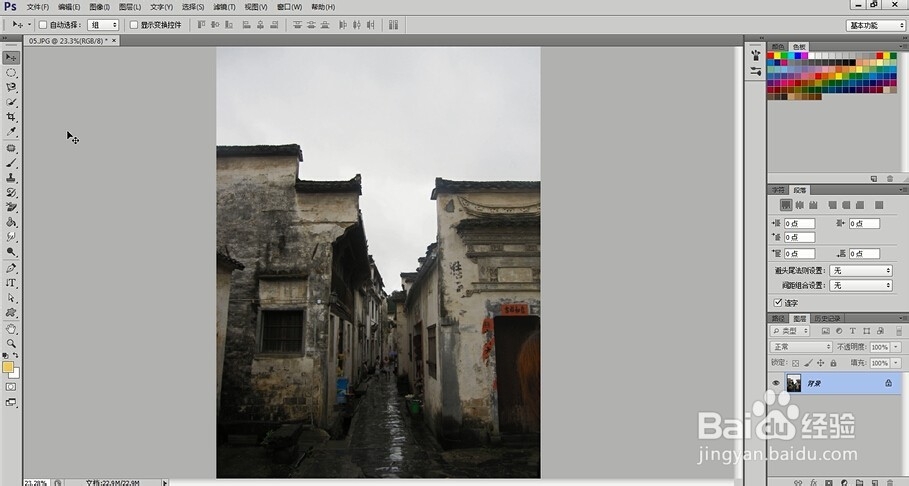This screenshot has height=486, width=909.
Task: Select the Clone Stamp tool
Action: click(x=11, y=177)
